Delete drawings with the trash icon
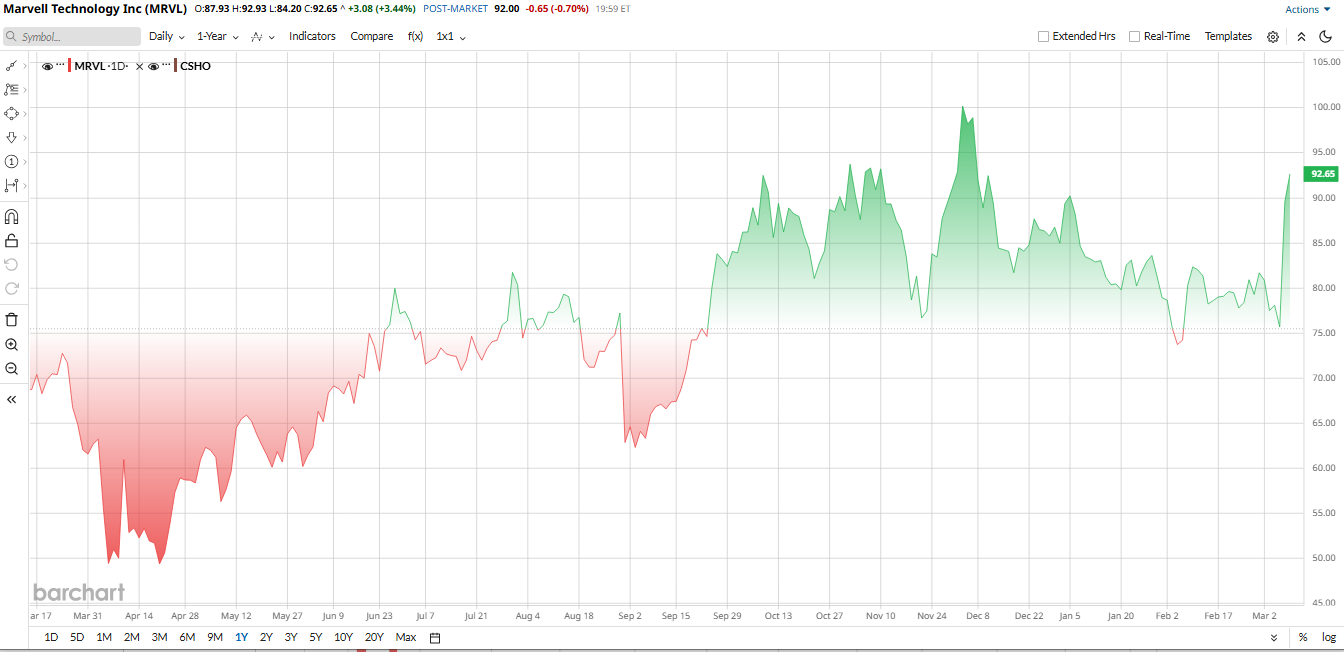1344x652 pixels. point(12,320)
